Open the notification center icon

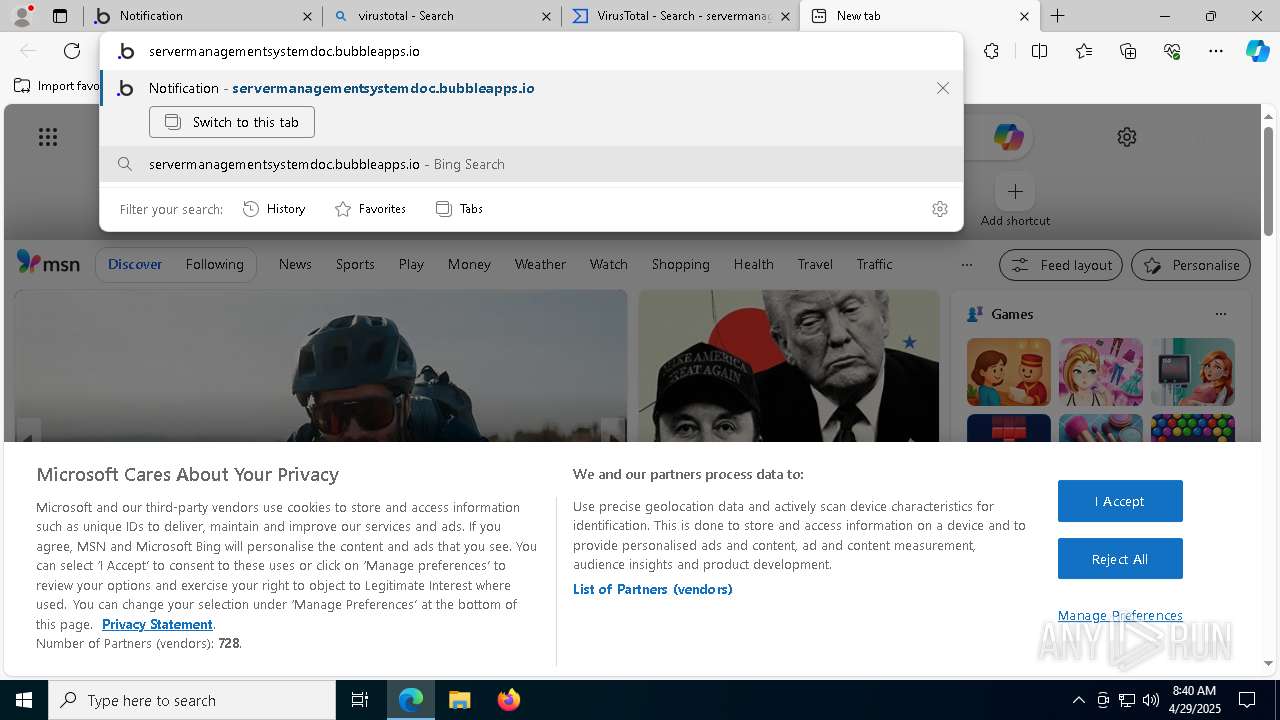[1247, 700]
